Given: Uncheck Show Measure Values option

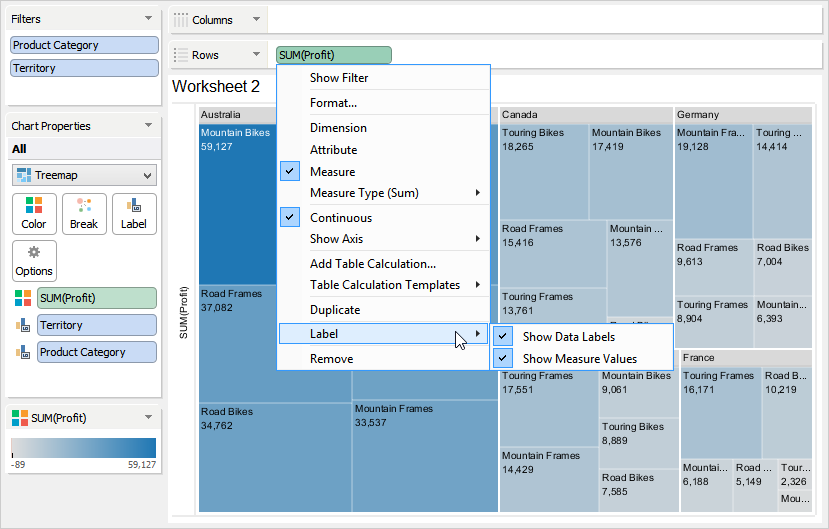Looking at the screenshot, I should pyautogui.click(x=503, y=358).
